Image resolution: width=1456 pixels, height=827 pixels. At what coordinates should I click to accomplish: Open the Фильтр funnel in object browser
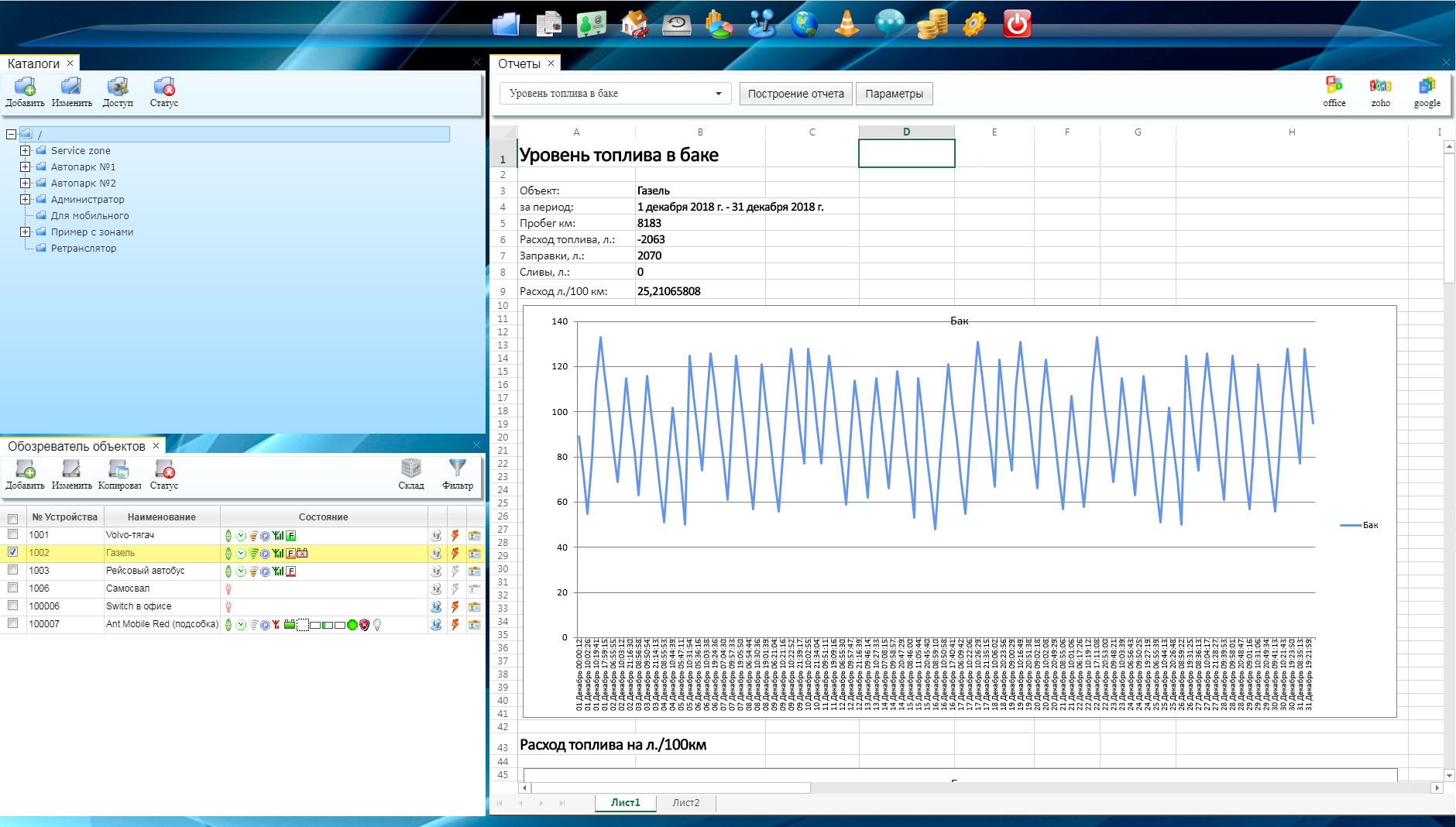coord(457,473)
